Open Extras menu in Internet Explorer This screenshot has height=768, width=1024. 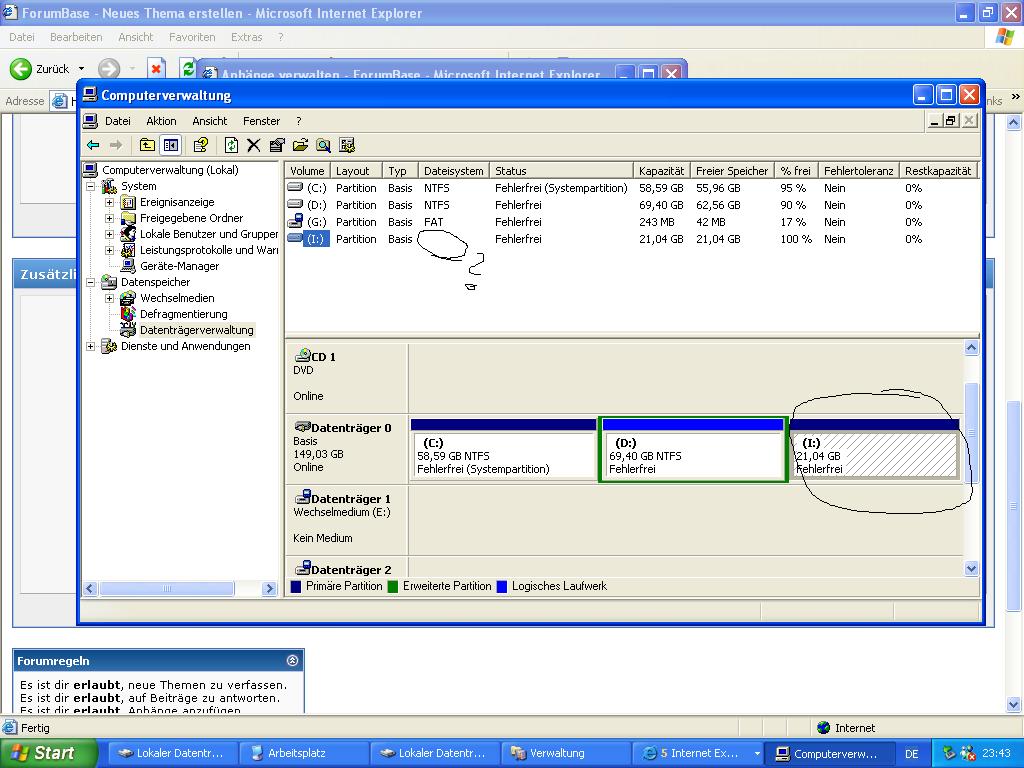click(x=247, y=37)
